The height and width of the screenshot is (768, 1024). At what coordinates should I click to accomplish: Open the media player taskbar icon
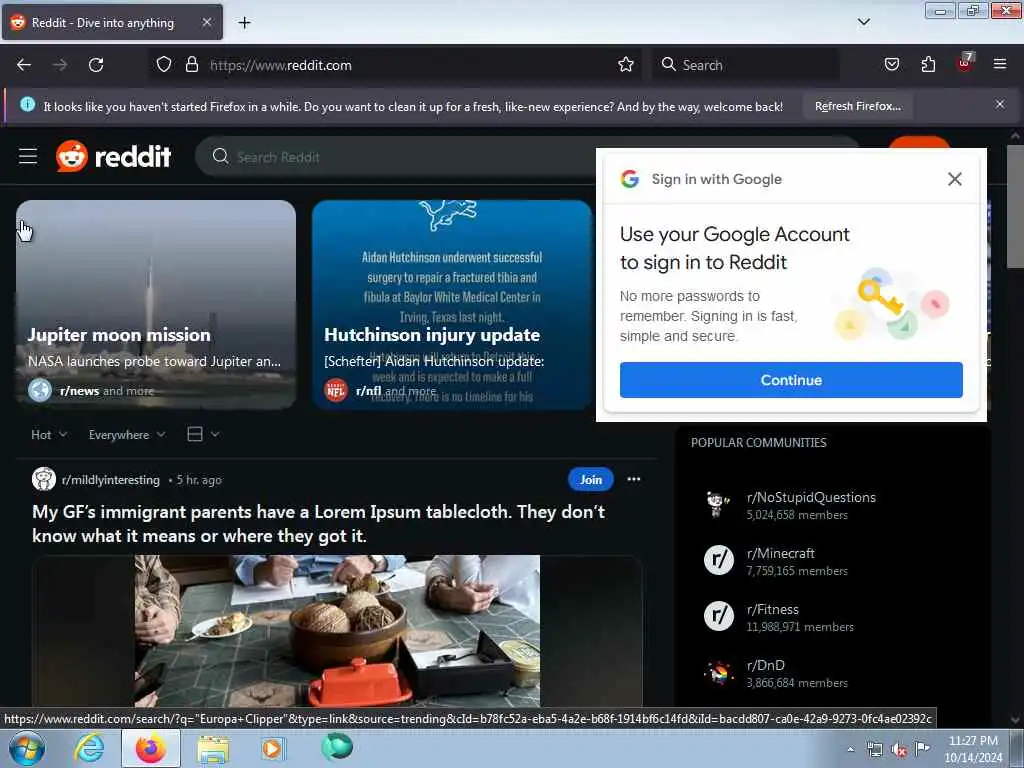[273, 748]
